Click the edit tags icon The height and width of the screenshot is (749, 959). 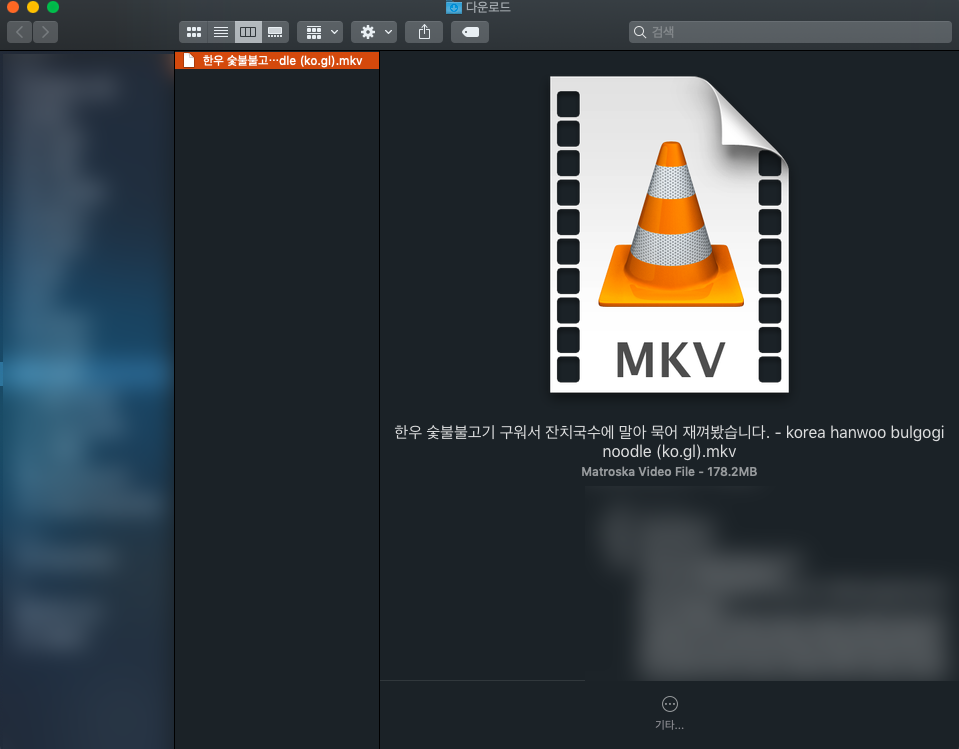(470, 32)
